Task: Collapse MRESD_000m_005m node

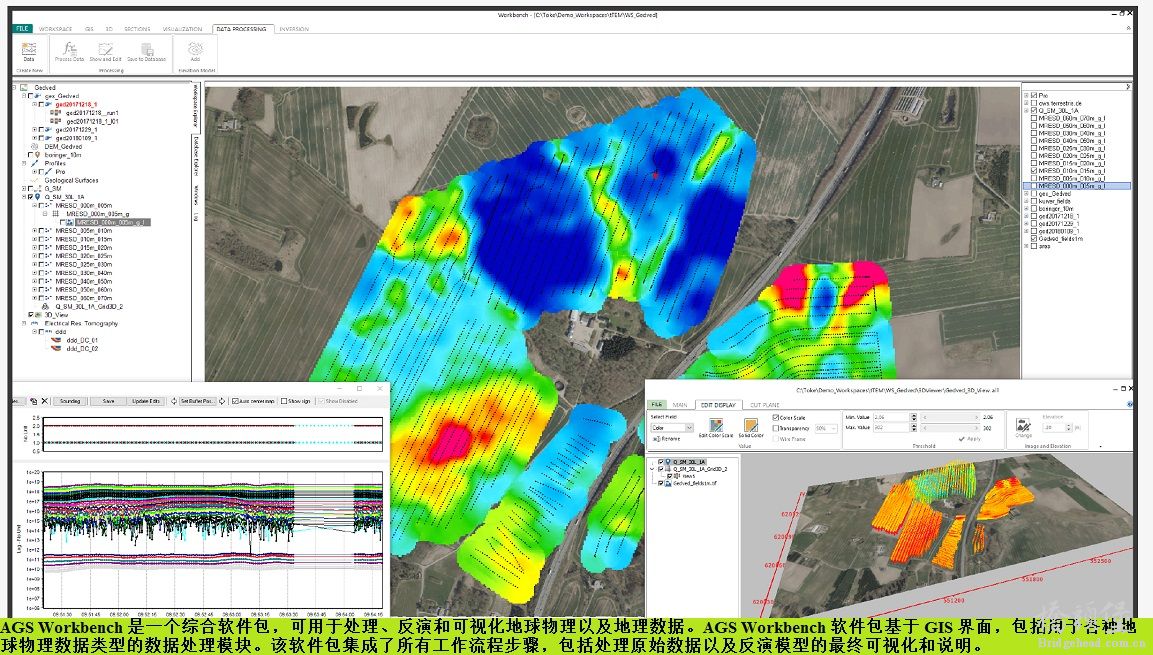Action: (35, 206)
